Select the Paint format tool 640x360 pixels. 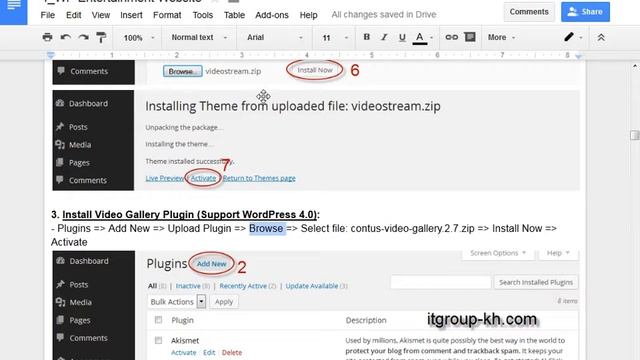click(x=101, y=38)
